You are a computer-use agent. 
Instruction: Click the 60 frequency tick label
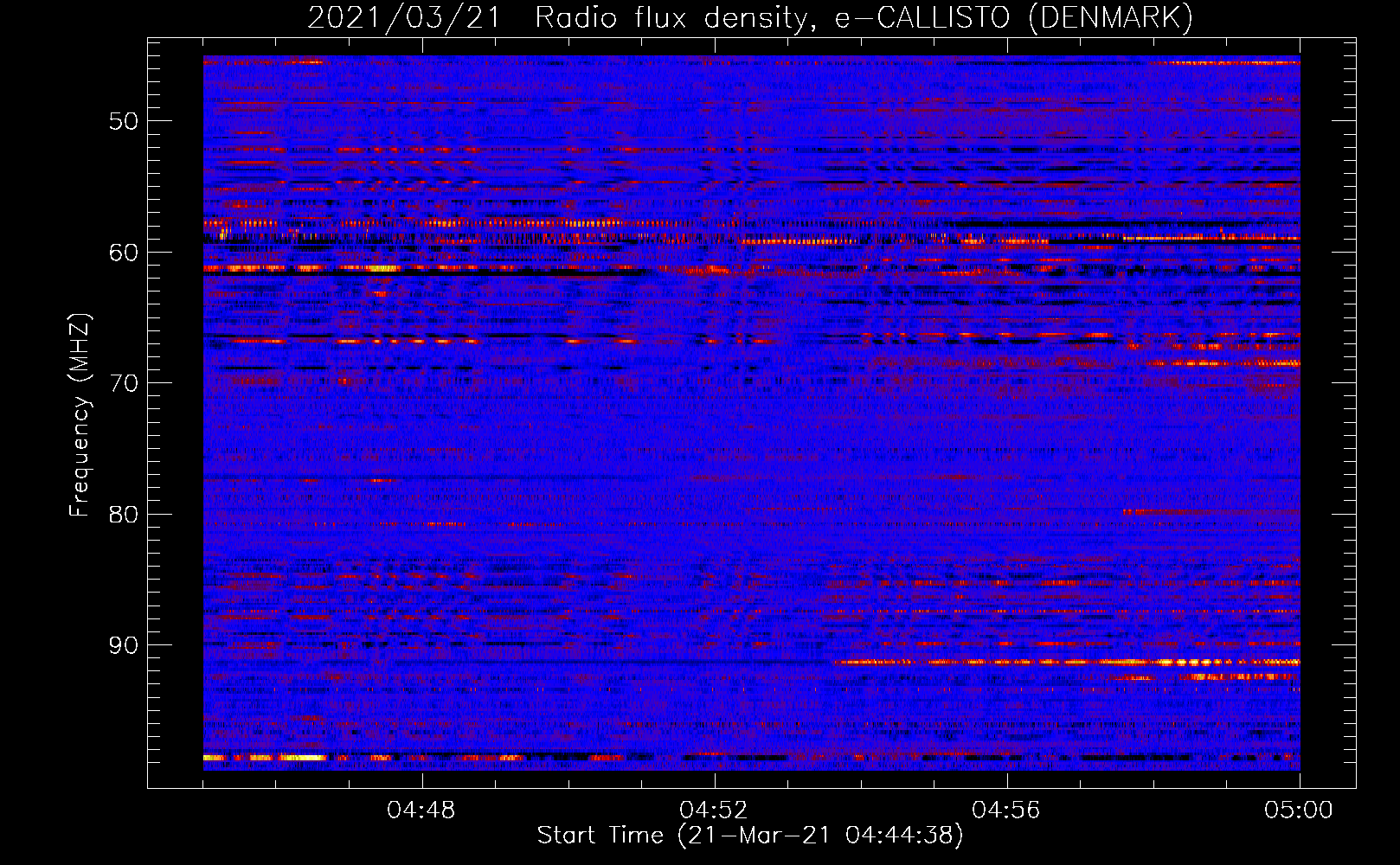click(124, 253)
